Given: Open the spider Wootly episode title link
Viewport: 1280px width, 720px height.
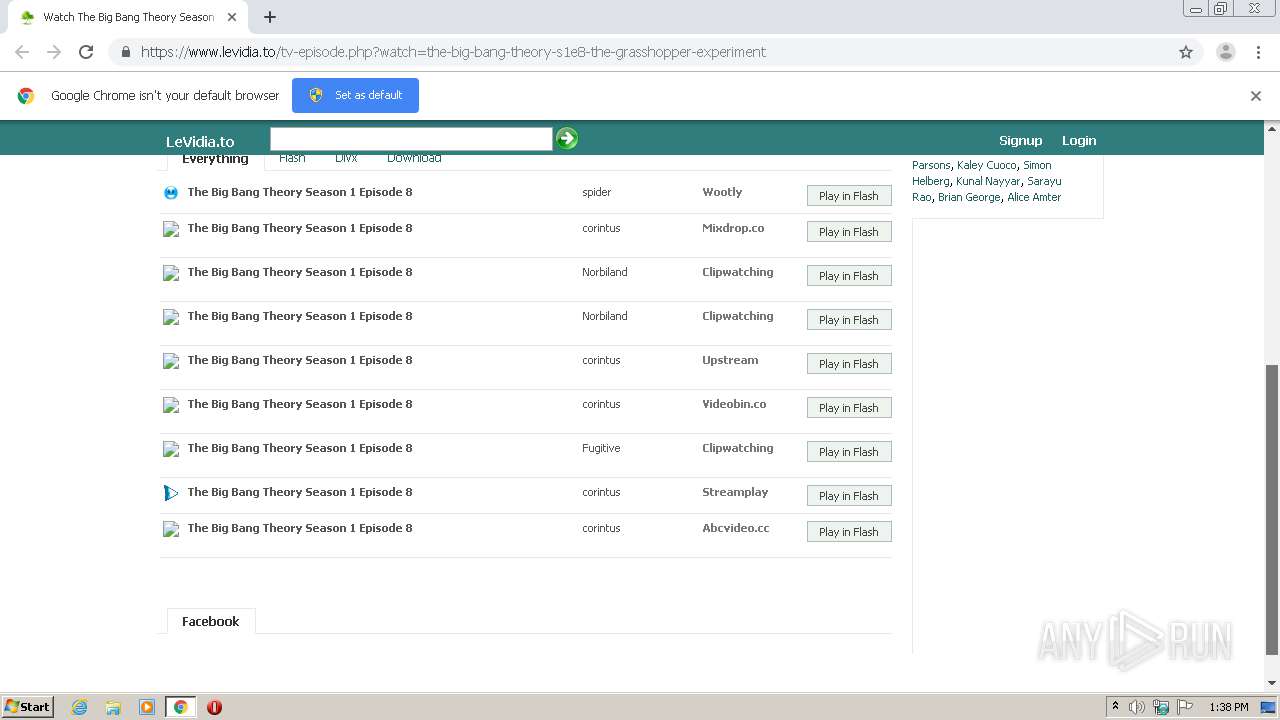Looking at the screenshot, I should [x=300, y=192].
